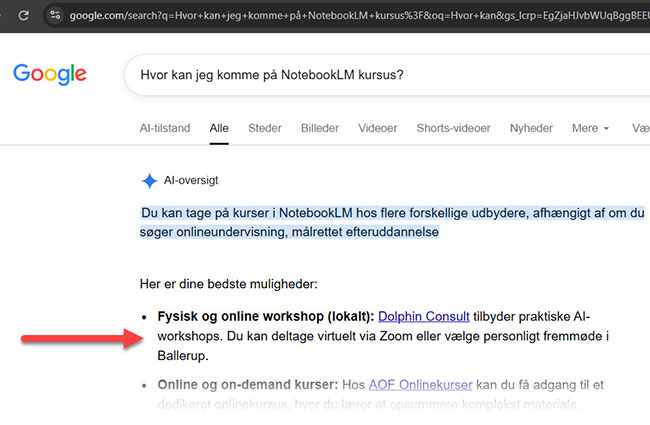Open the AOF Onlinekurser link
650x425 pixels.
[x=420, y=385]
